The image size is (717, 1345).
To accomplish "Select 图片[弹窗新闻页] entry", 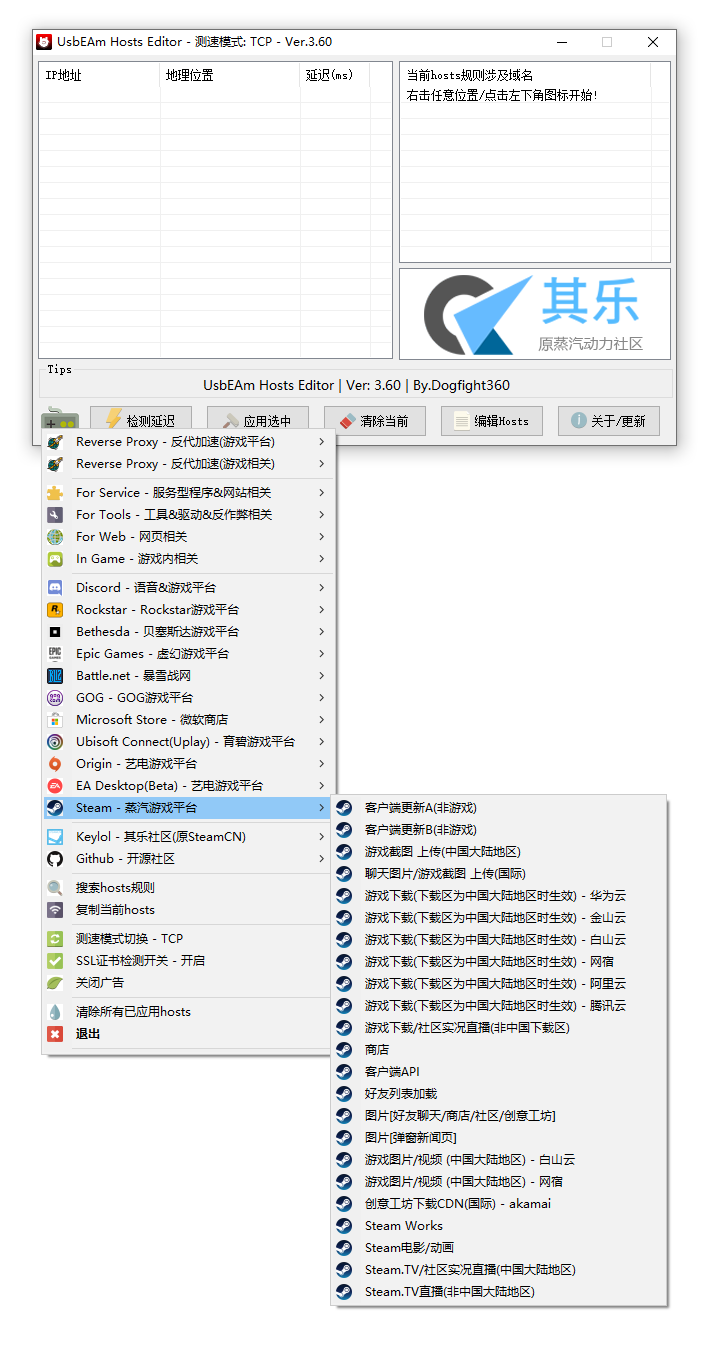I will tap(499, 1138).
